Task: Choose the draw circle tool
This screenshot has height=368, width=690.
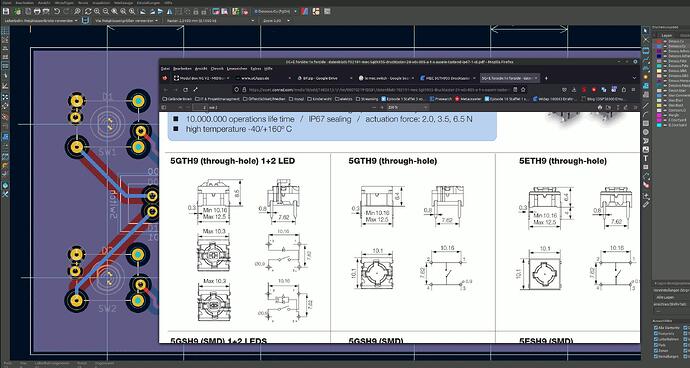Action: [646, 132]
